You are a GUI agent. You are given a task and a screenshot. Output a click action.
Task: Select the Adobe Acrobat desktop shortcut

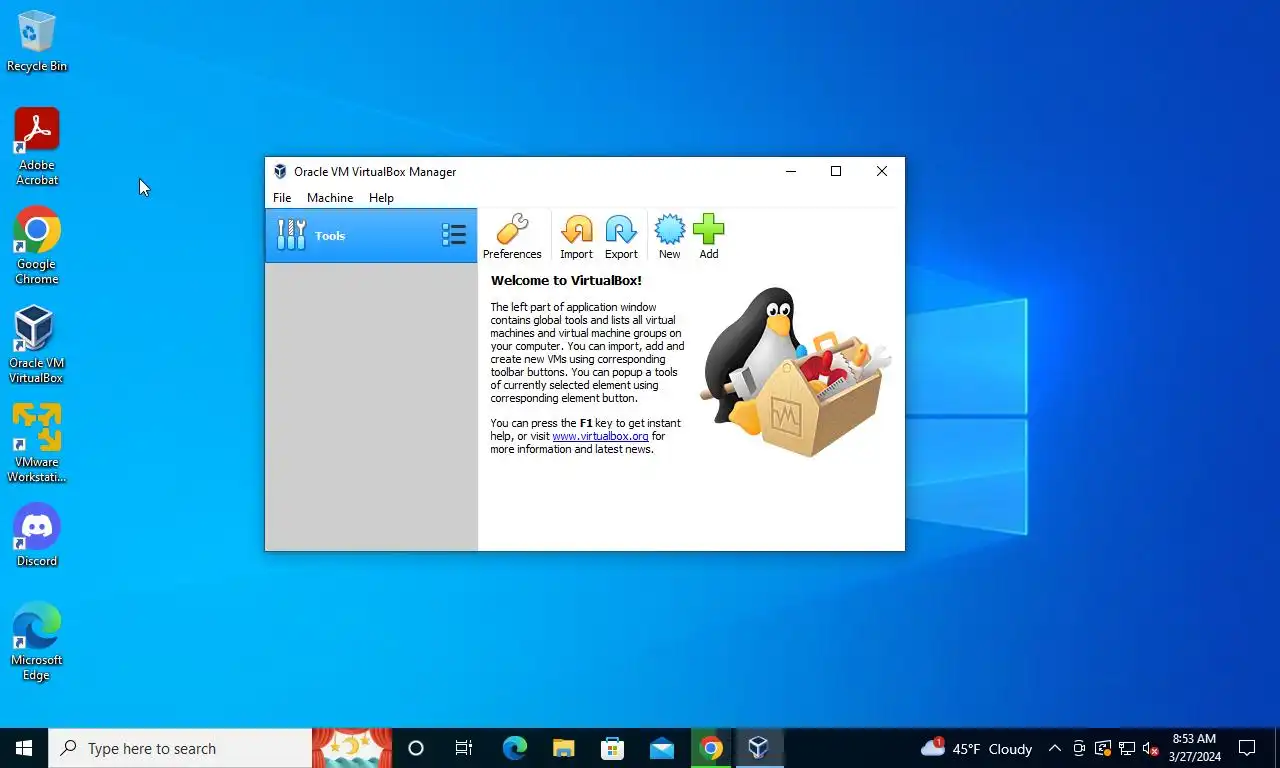coord(36,147)
